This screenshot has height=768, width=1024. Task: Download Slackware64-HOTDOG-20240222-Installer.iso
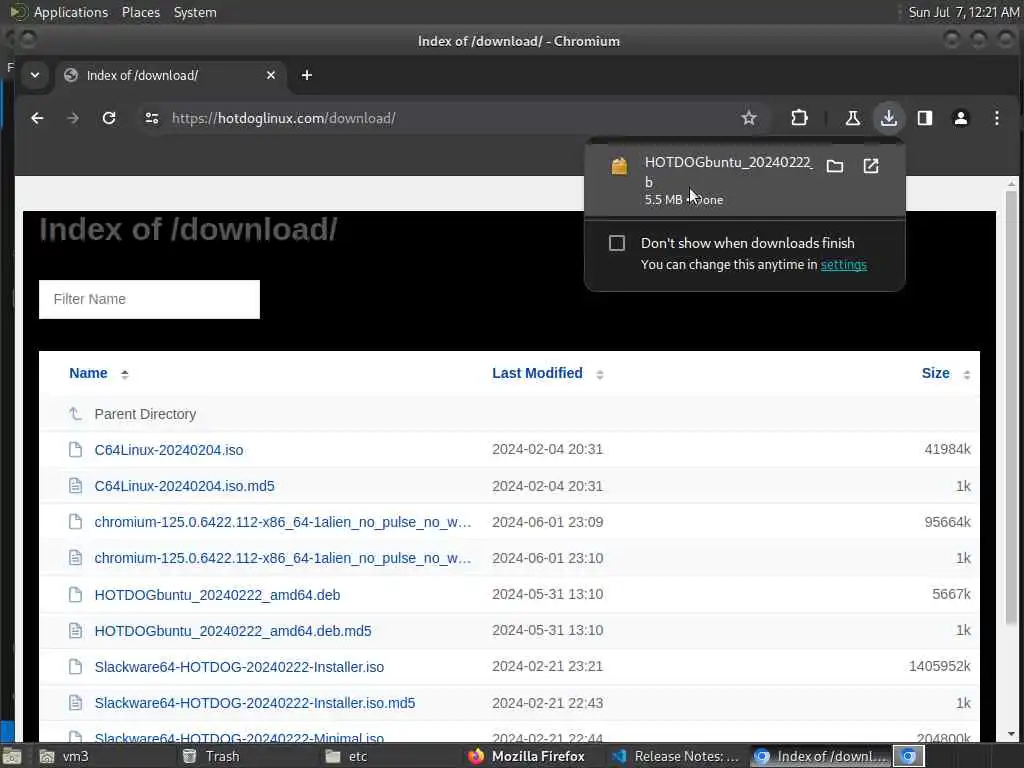click(239, 667)
